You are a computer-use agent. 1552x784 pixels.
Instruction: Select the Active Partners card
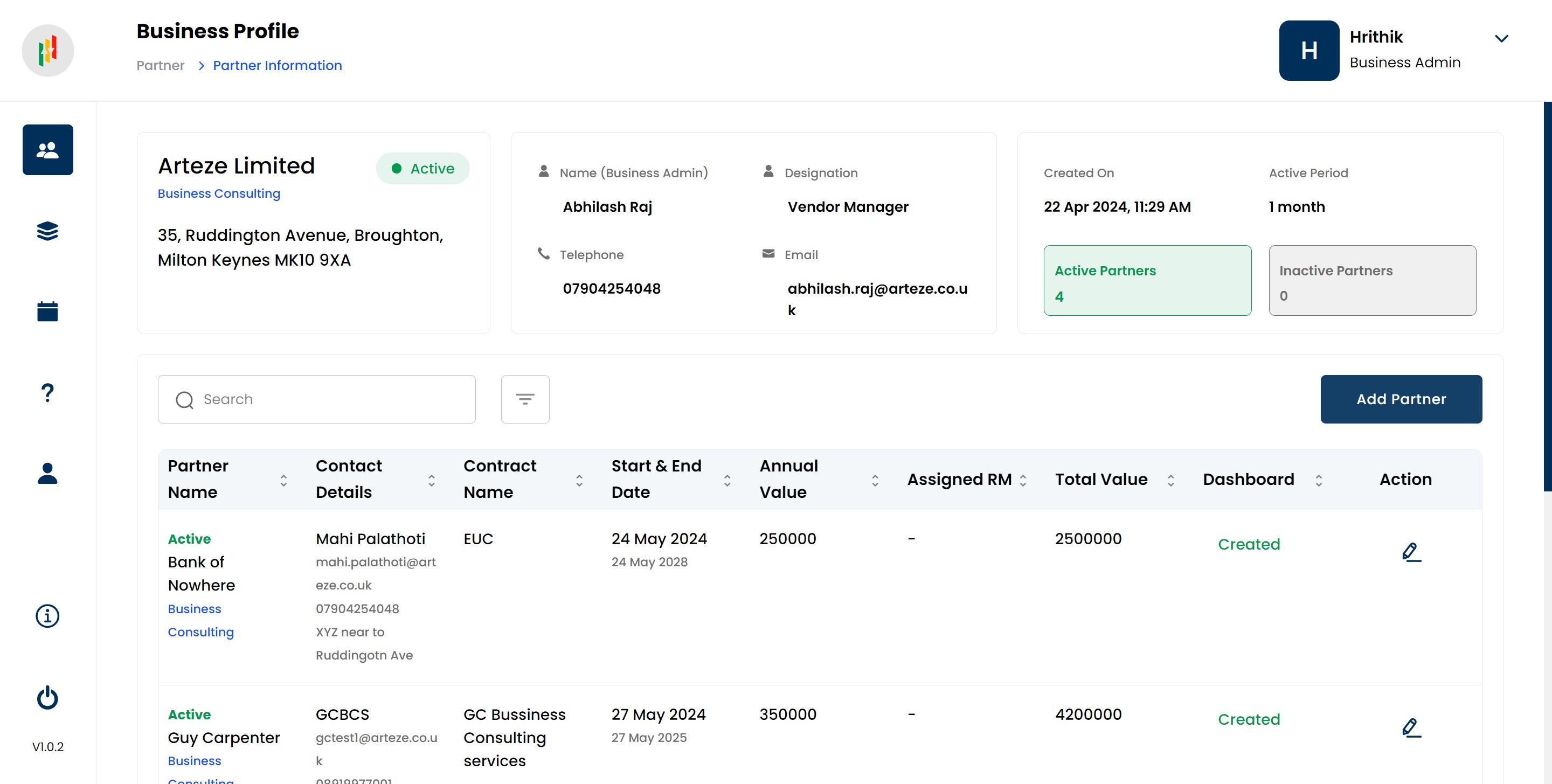click(x=1147, y=280)
